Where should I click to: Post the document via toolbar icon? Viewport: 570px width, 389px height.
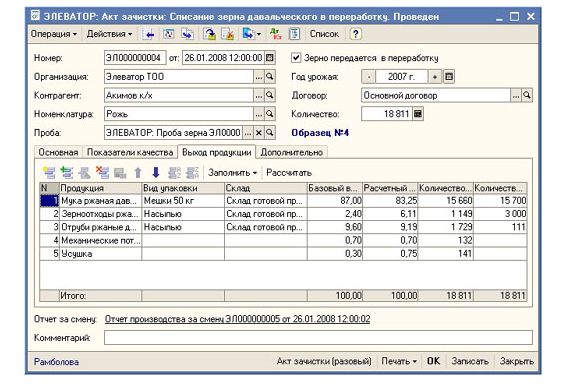pyautogui.click(x=209, y=34)
